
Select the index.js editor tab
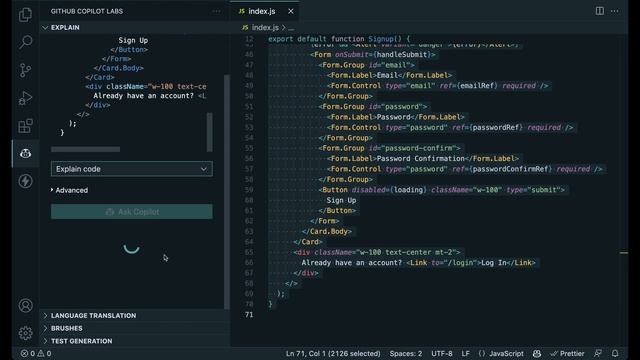click(264, 11)
